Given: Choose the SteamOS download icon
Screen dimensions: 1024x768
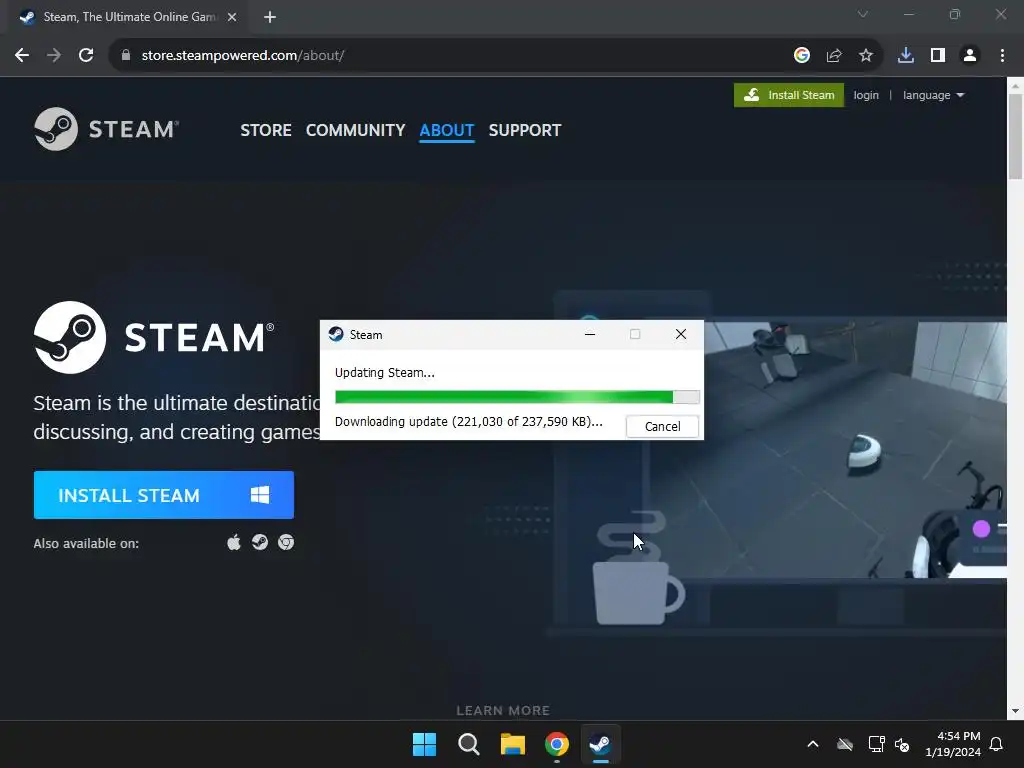Looking at the screenshot, I should tap(260, 542).
